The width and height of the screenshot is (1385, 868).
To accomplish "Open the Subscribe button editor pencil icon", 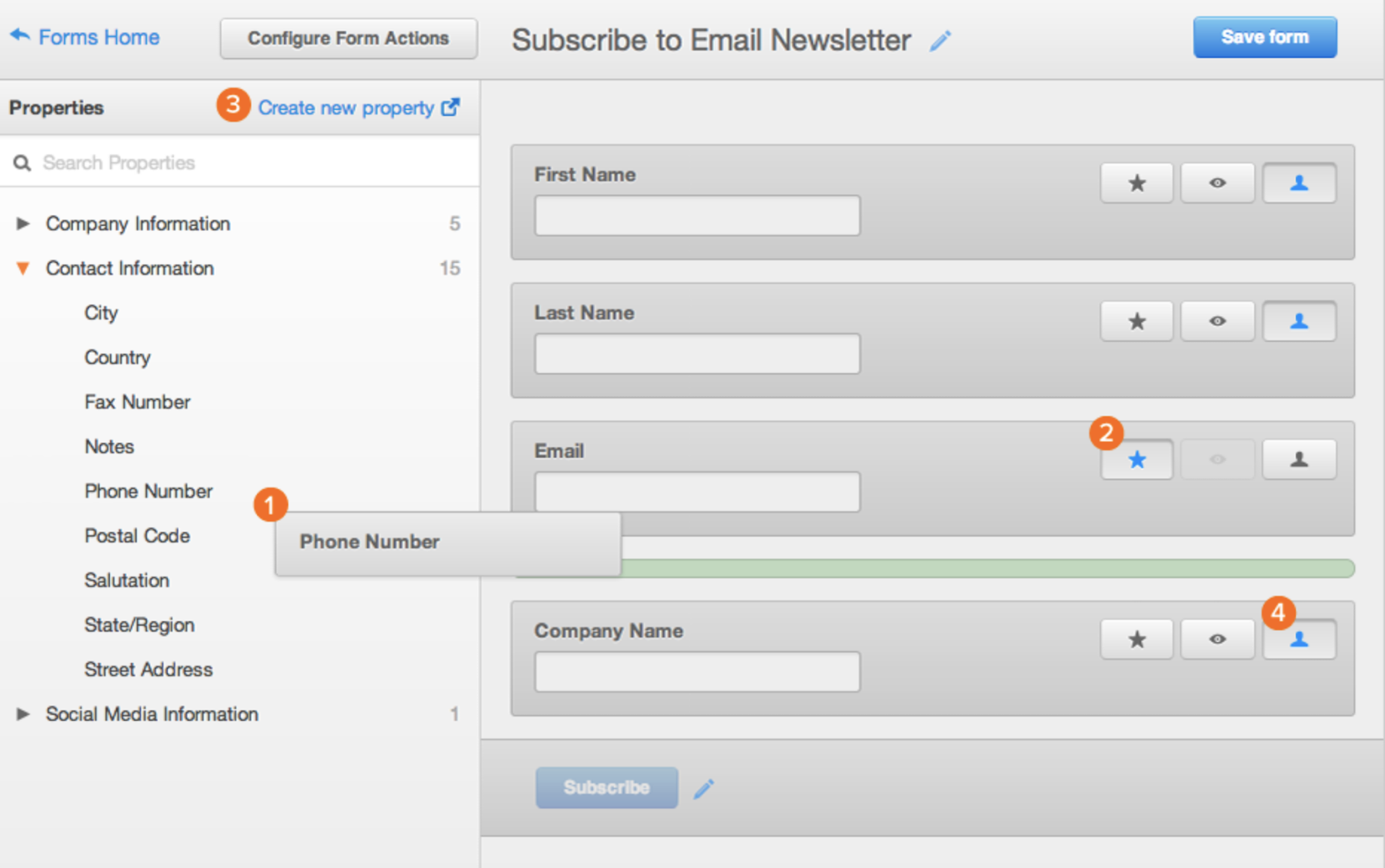I will pyautogui.click(x=705, y=788).
